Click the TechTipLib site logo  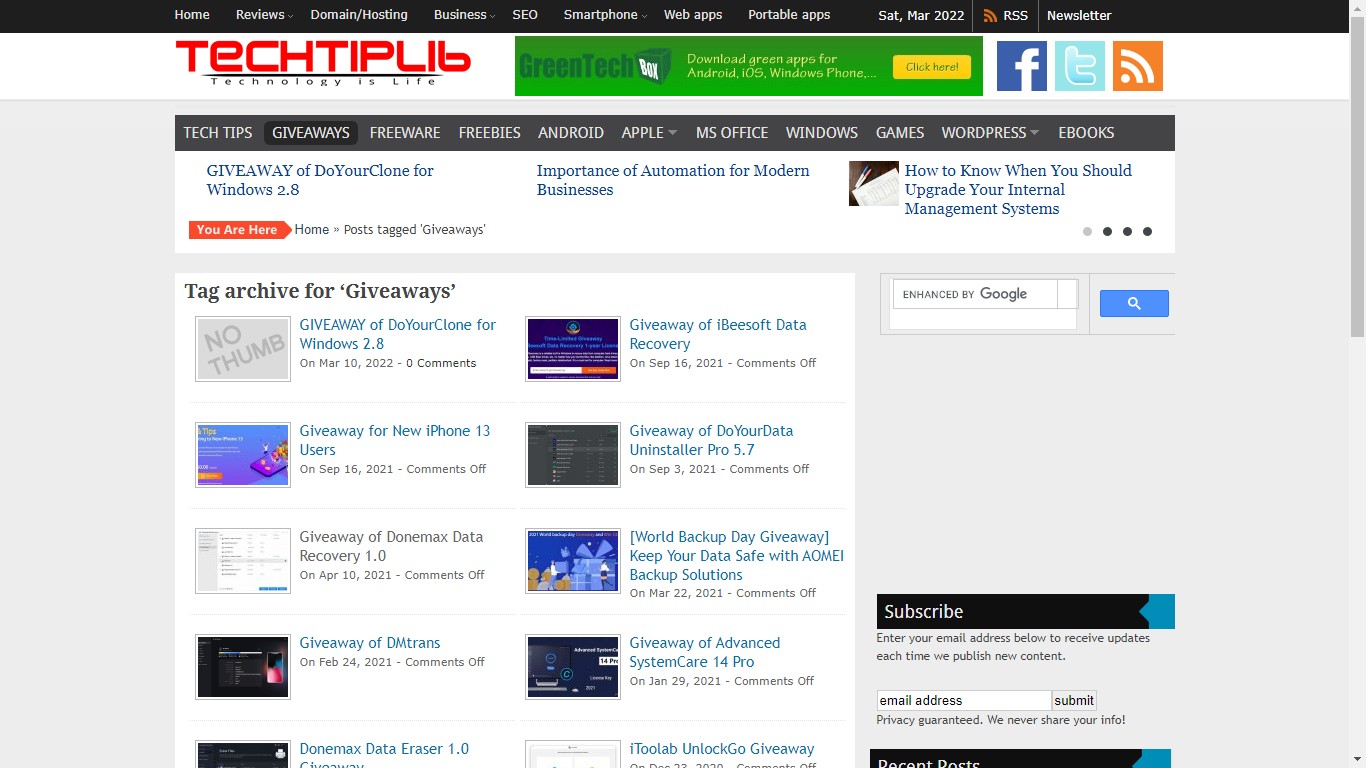tap(323, 63)
